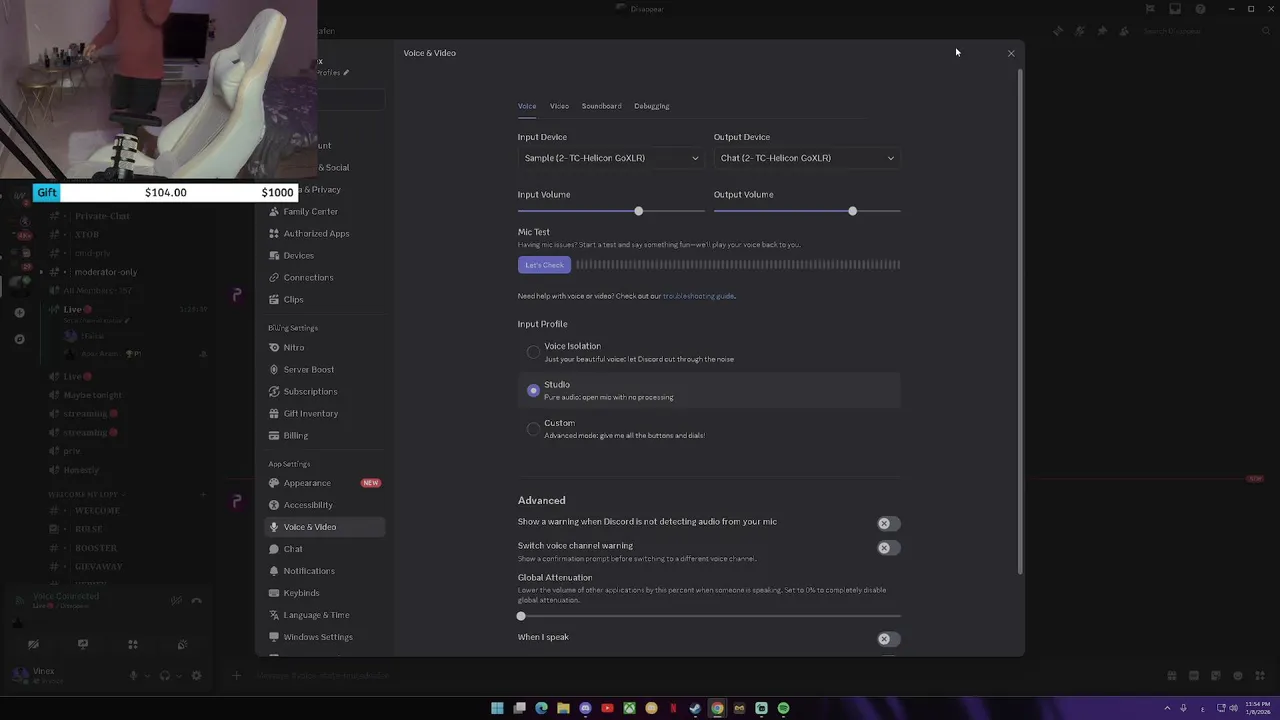Switch to the Soundboard tab
Image resolution: width=1280 pixels, height=720 pixels.
coord(601,106)
